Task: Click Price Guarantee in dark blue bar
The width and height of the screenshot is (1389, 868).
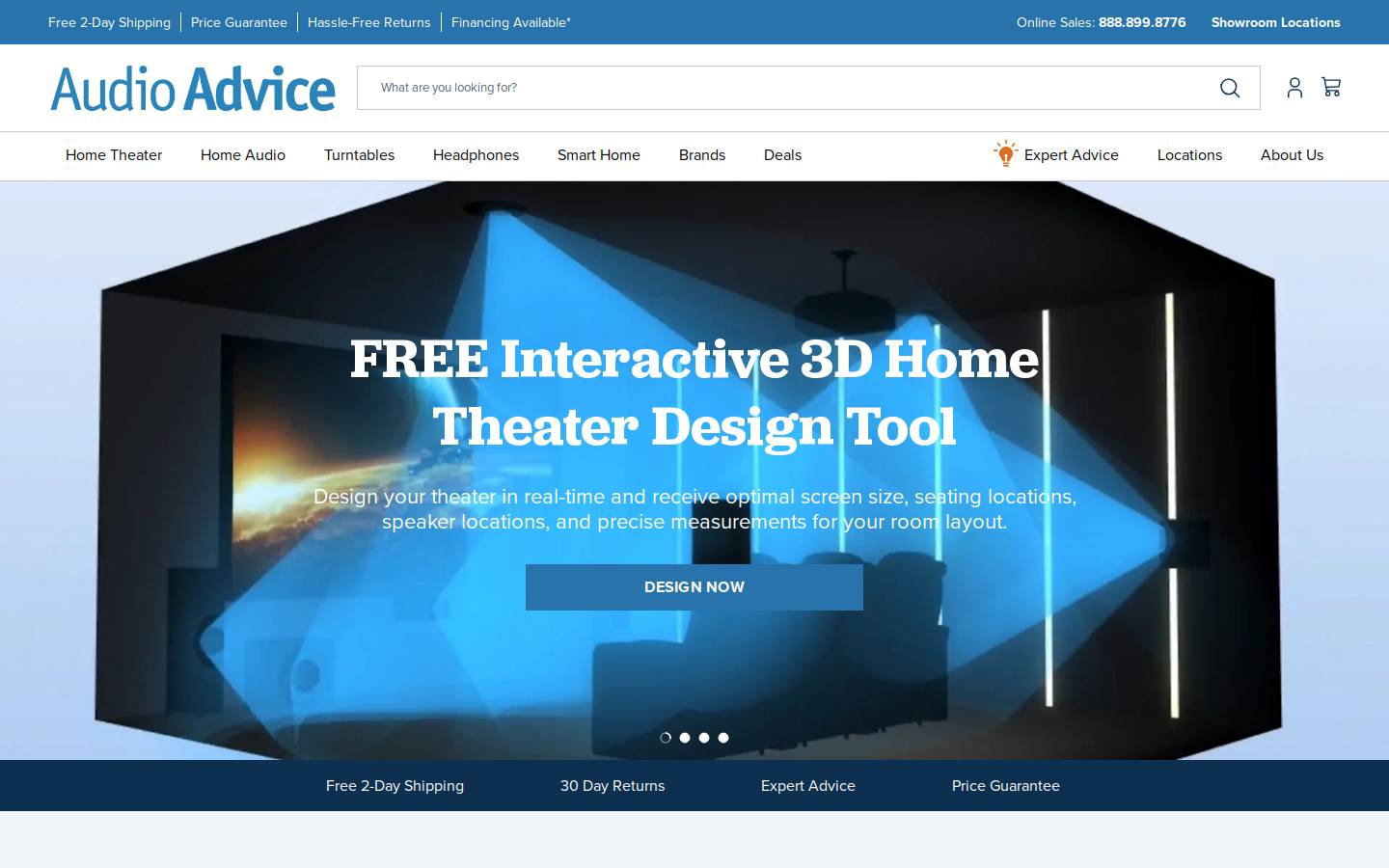Action: [1006, 786]
